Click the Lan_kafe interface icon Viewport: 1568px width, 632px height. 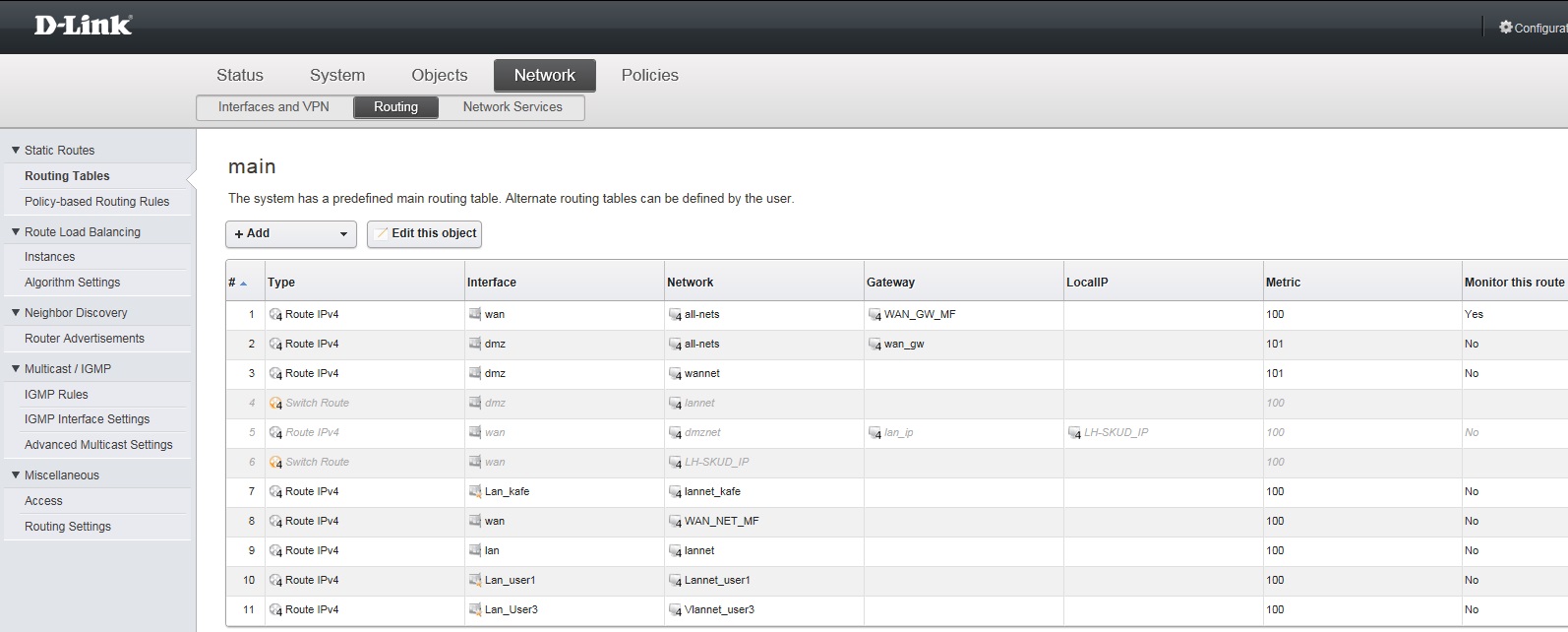pos(475,492)
